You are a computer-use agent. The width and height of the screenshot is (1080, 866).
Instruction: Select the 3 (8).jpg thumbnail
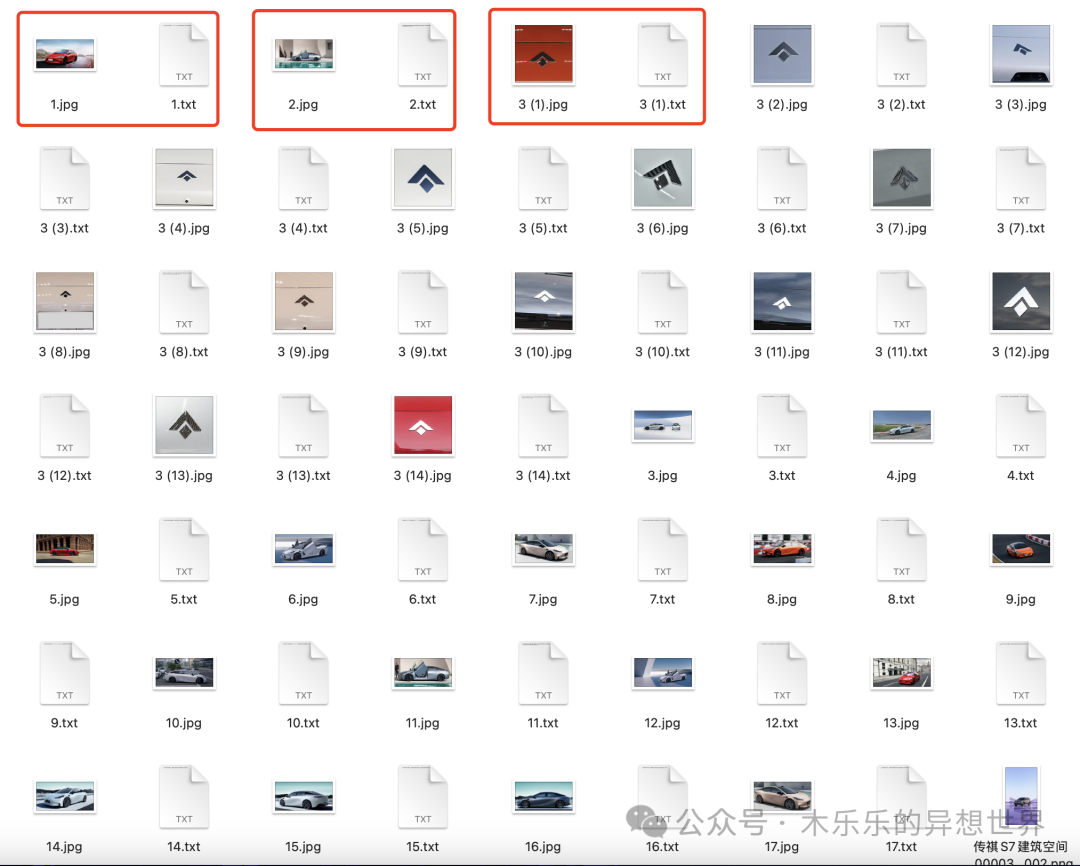pyautogui.click(x=65, y=301)
